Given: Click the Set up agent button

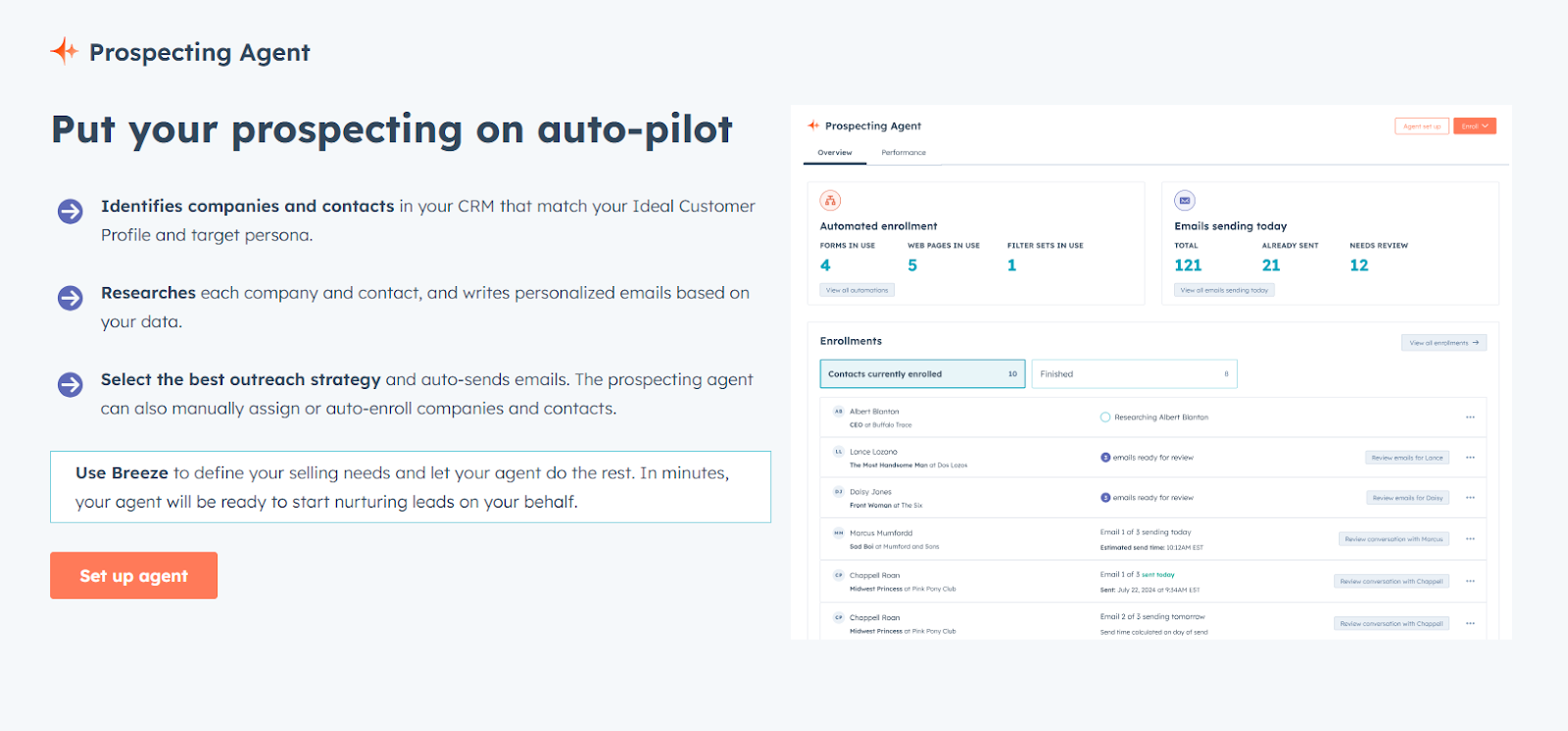Looking at the screenshot, I should click(132, 575).
